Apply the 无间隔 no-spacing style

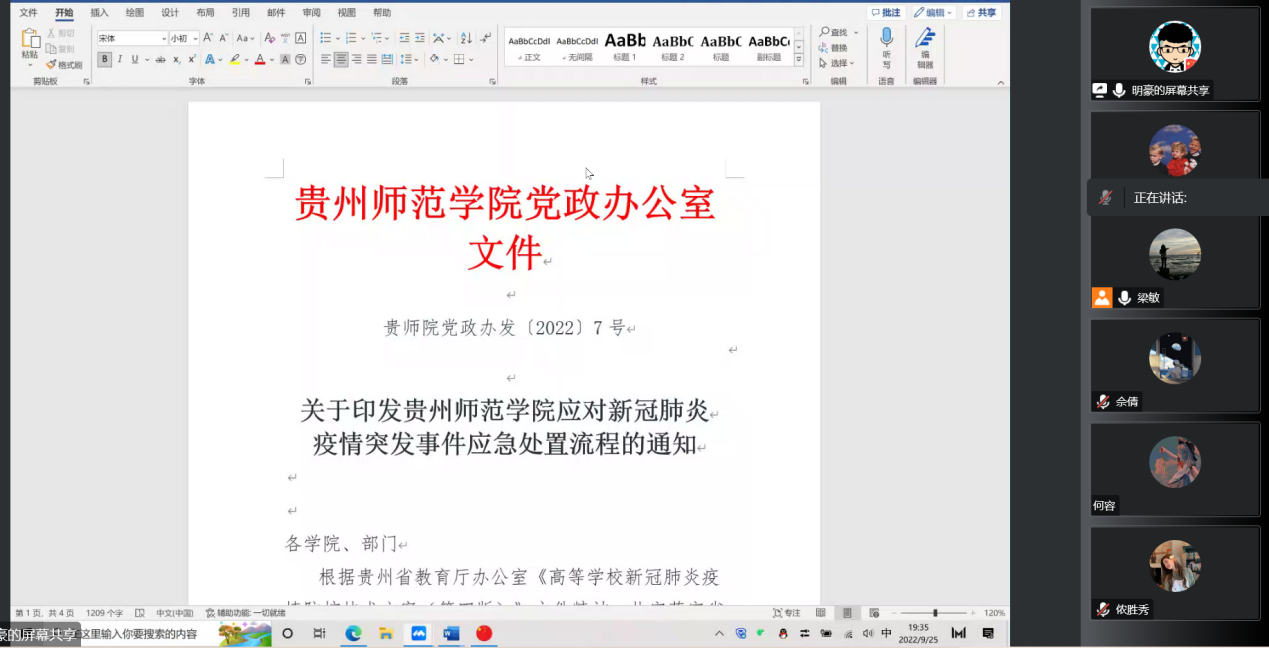577,46
